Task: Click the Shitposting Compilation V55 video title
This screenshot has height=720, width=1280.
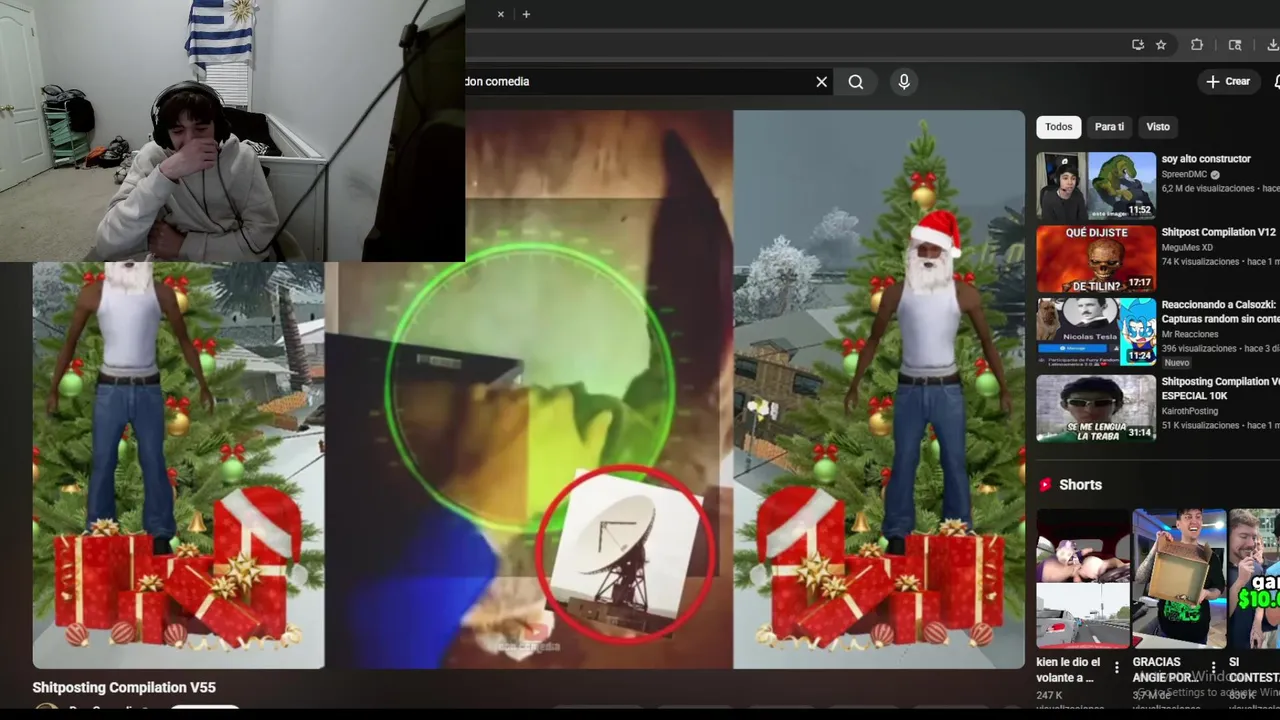Action: point(124,688)
